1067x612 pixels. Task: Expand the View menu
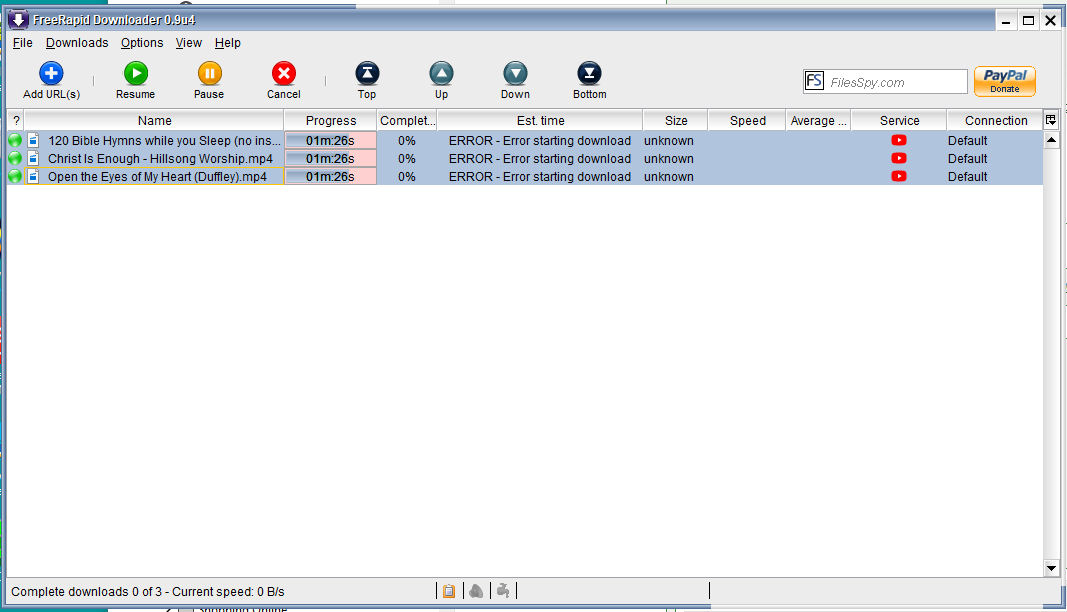point(188,43)
